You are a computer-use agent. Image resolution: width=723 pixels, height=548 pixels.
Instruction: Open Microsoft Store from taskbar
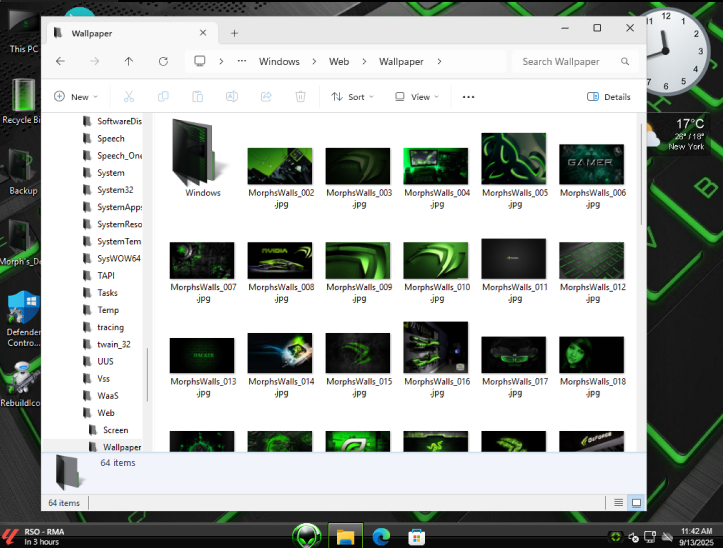point(416,536)
